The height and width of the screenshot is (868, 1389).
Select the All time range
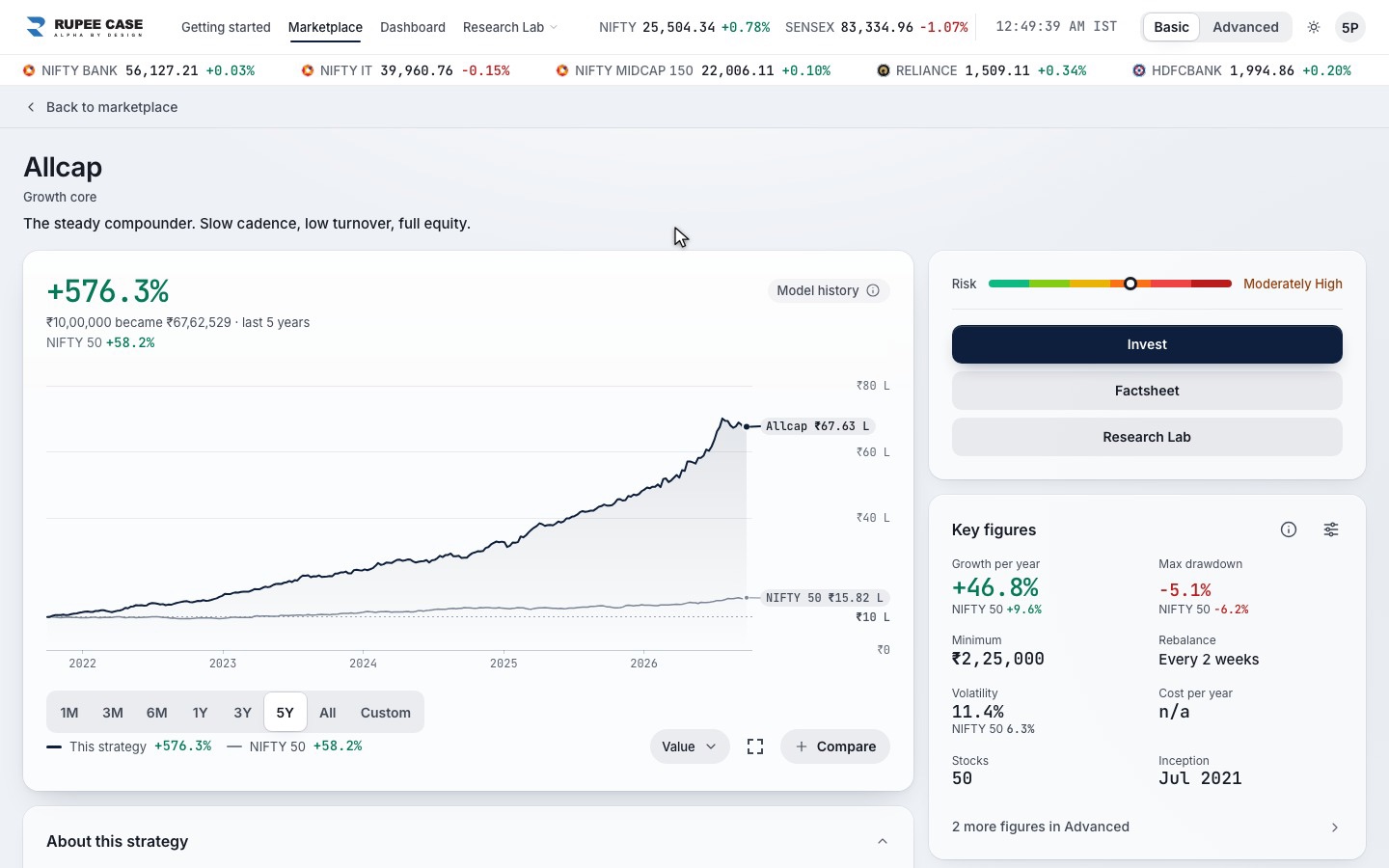click(328, 713)
